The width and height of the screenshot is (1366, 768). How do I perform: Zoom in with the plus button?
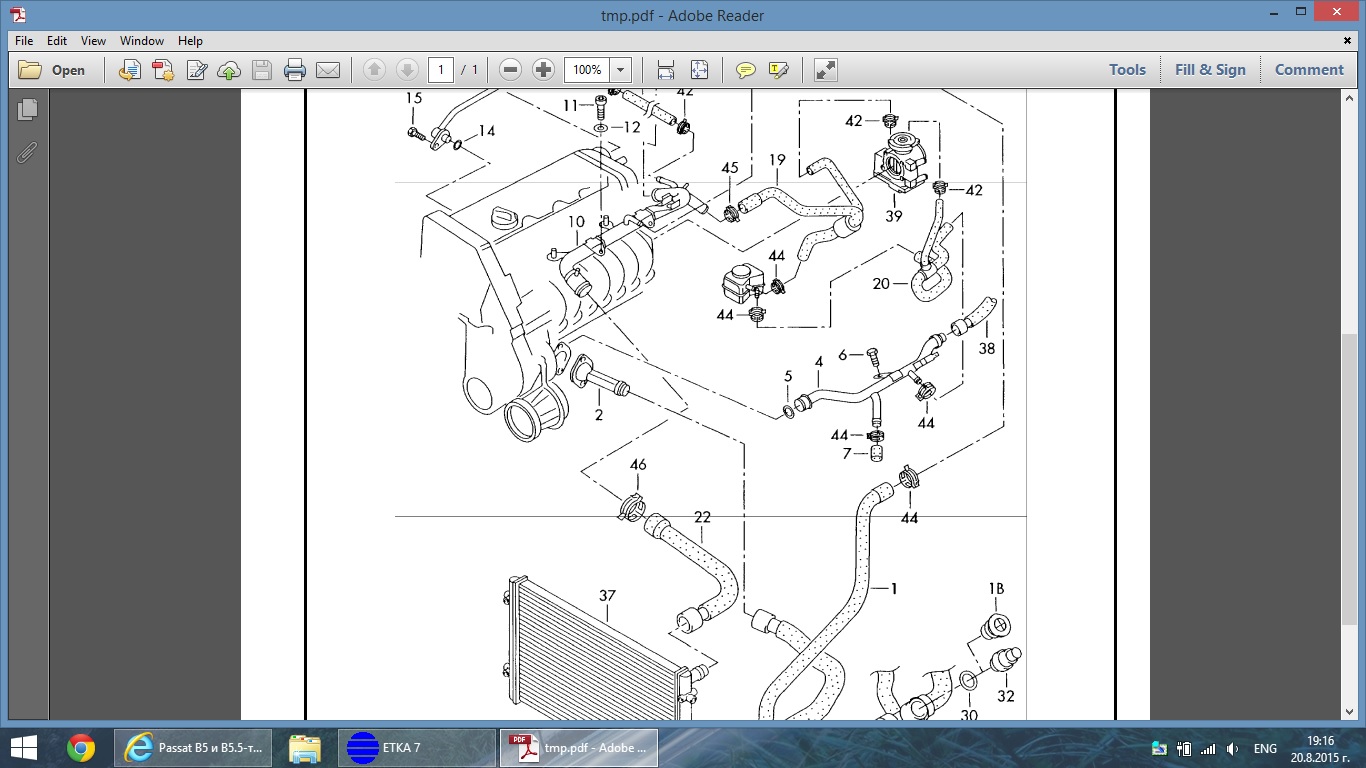click(x=543, y=70)
